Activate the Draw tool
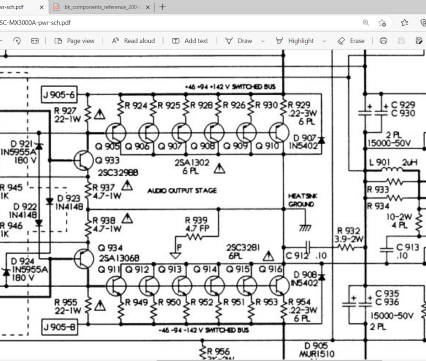The image size is (426, 361). (x=239, y=41)
